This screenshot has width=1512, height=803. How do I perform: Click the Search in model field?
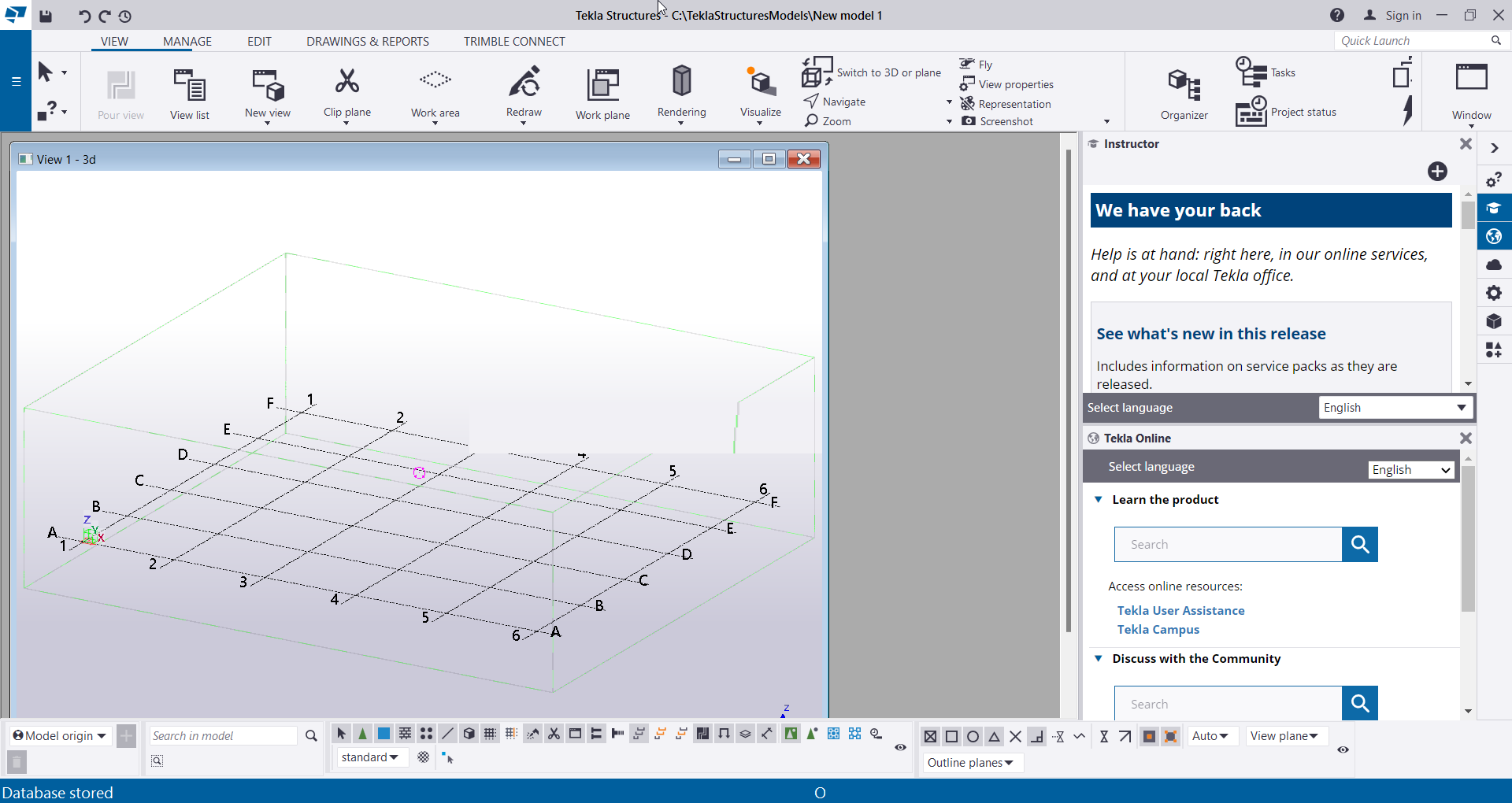223,735
